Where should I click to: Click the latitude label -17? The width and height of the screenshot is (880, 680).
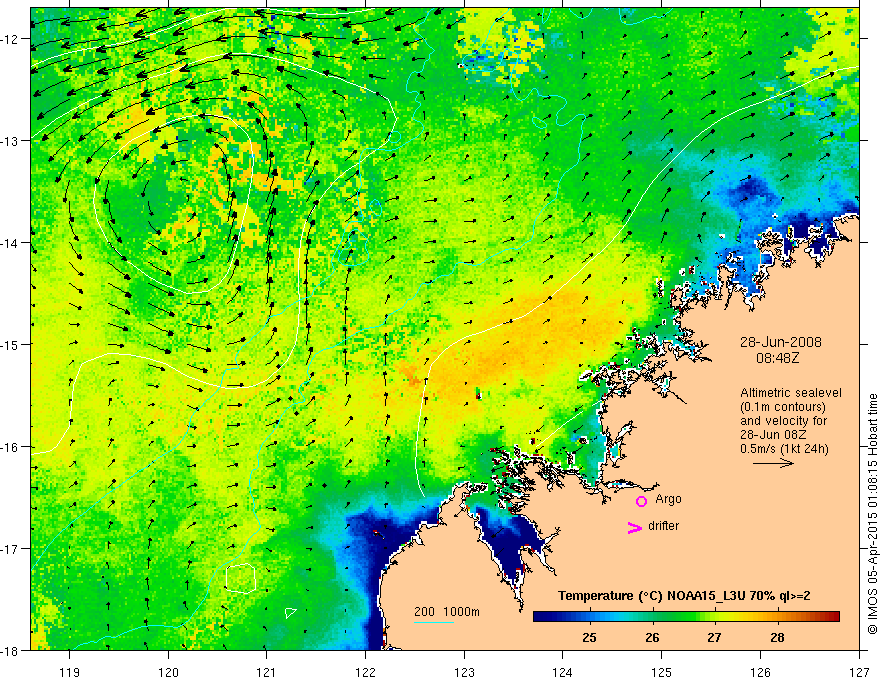click(10, 549)
